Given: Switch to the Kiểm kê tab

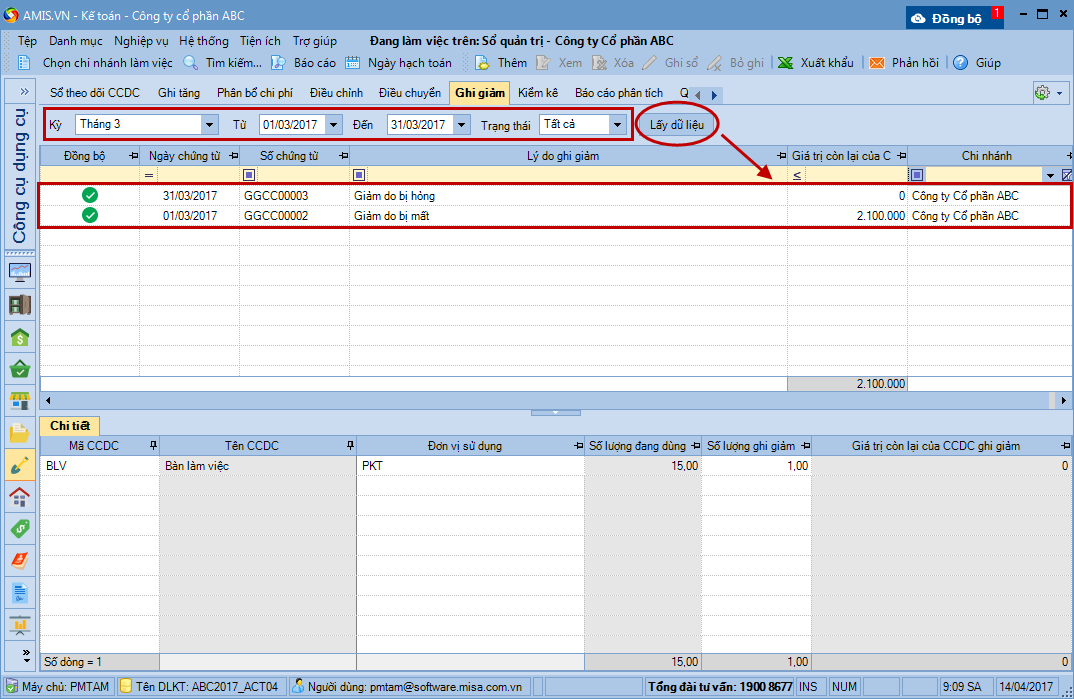Looking at the screenshot, I should [538, 93].
